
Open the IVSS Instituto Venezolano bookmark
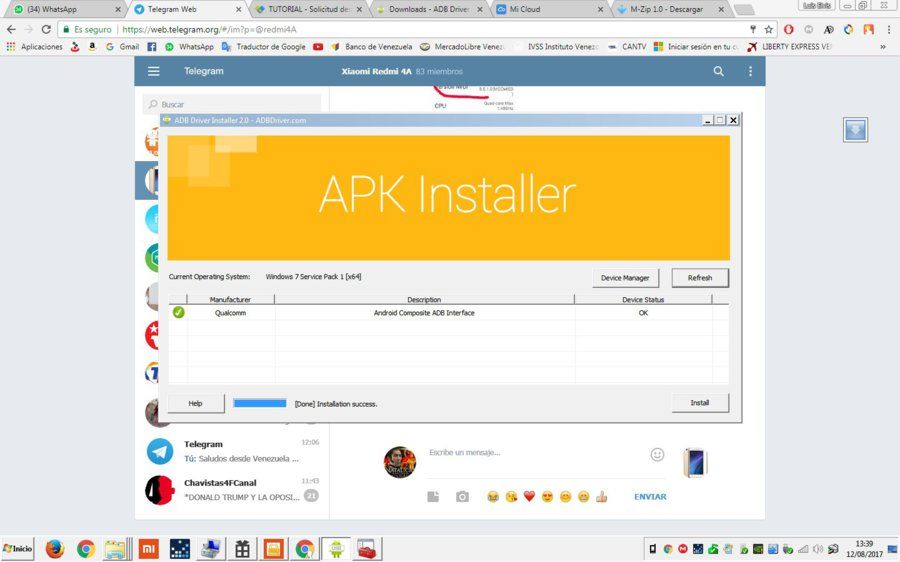pyautogui.click(x=557, y=46)
